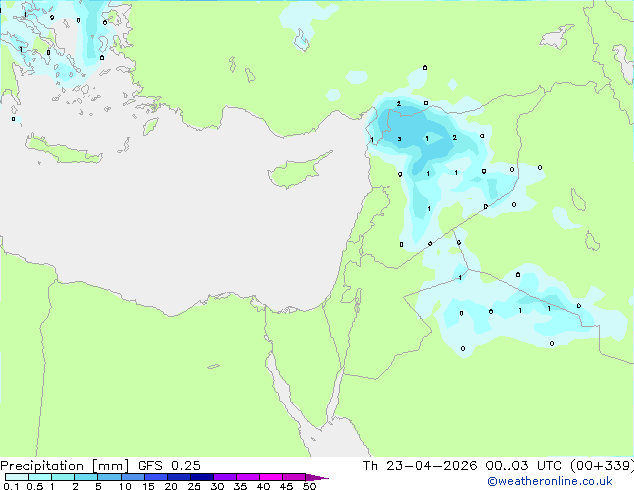
Task: Click the '00..03 UTC' time label
Action: [x=524, y=466]
